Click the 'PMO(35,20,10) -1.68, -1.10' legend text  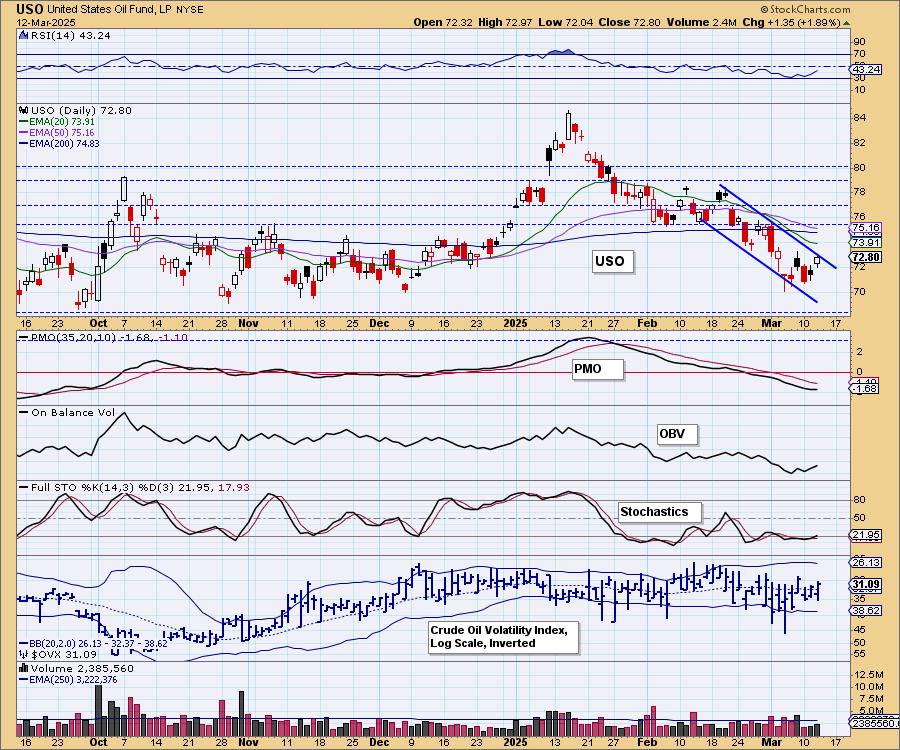[108, 337]
